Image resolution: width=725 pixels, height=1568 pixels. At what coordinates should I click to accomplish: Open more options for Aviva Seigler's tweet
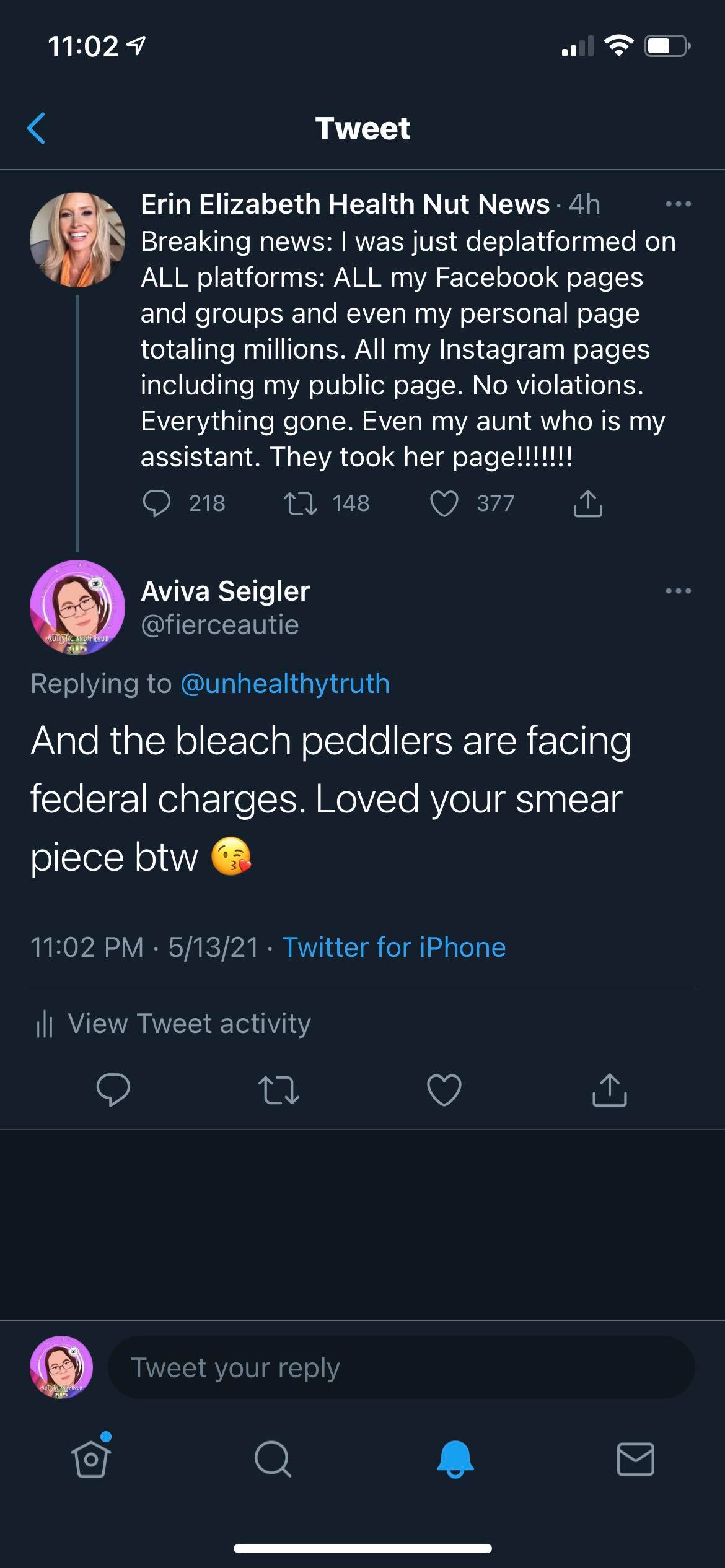[x=678, y=591]
